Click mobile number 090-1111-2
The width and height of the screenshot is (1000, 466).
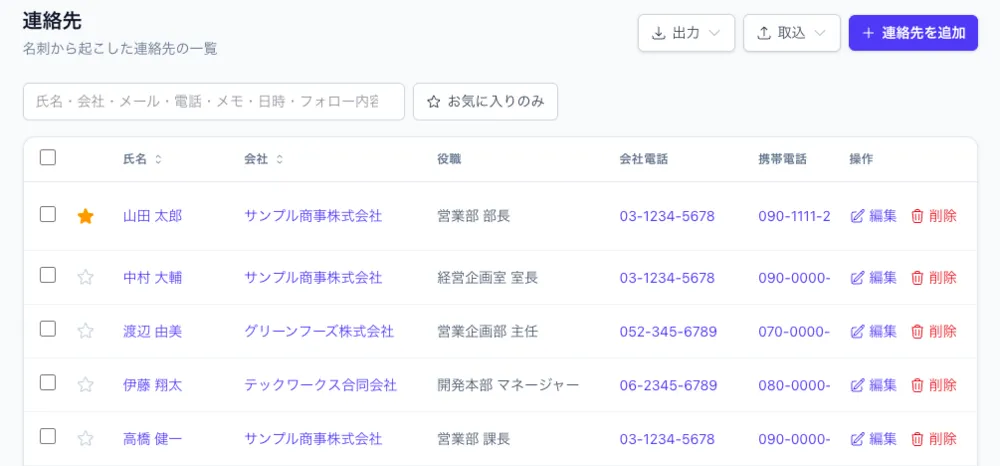[794, 216]
